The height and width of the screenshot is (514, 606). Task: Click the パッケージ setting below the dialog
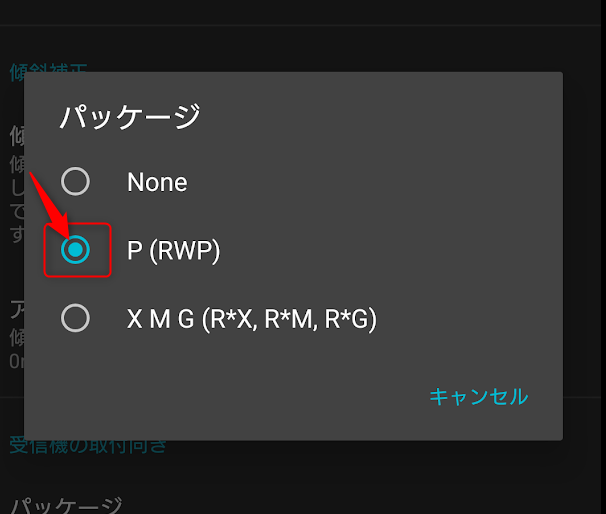66,505
